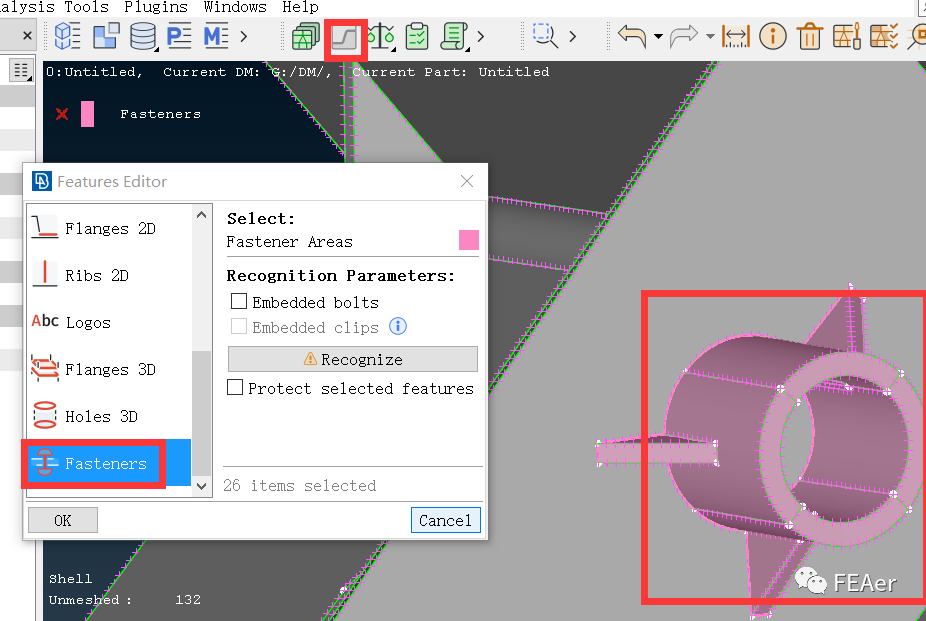Click the info icon beside Embedded clips
Image resolution: width=926 pixels, height=621 pixels.
398,326
